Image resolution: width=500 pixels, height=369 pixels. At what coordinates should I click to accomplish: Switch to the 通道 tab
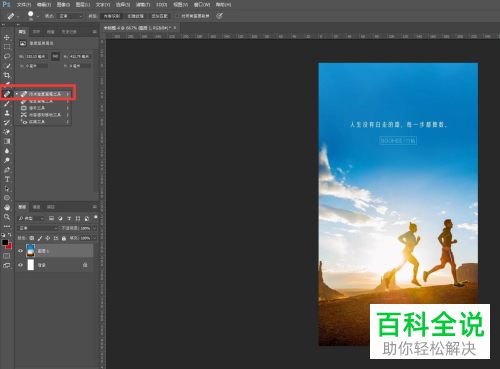(x=36, y=207)
